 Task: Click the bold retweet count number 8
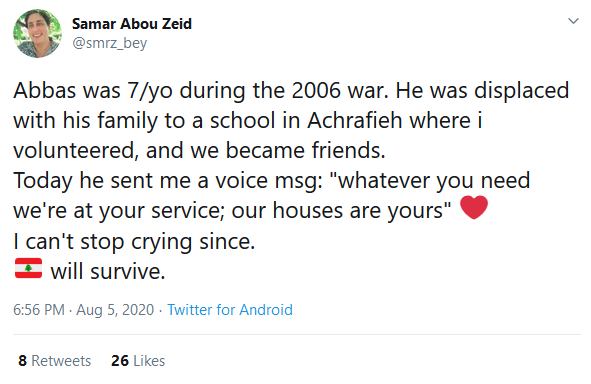23,361
